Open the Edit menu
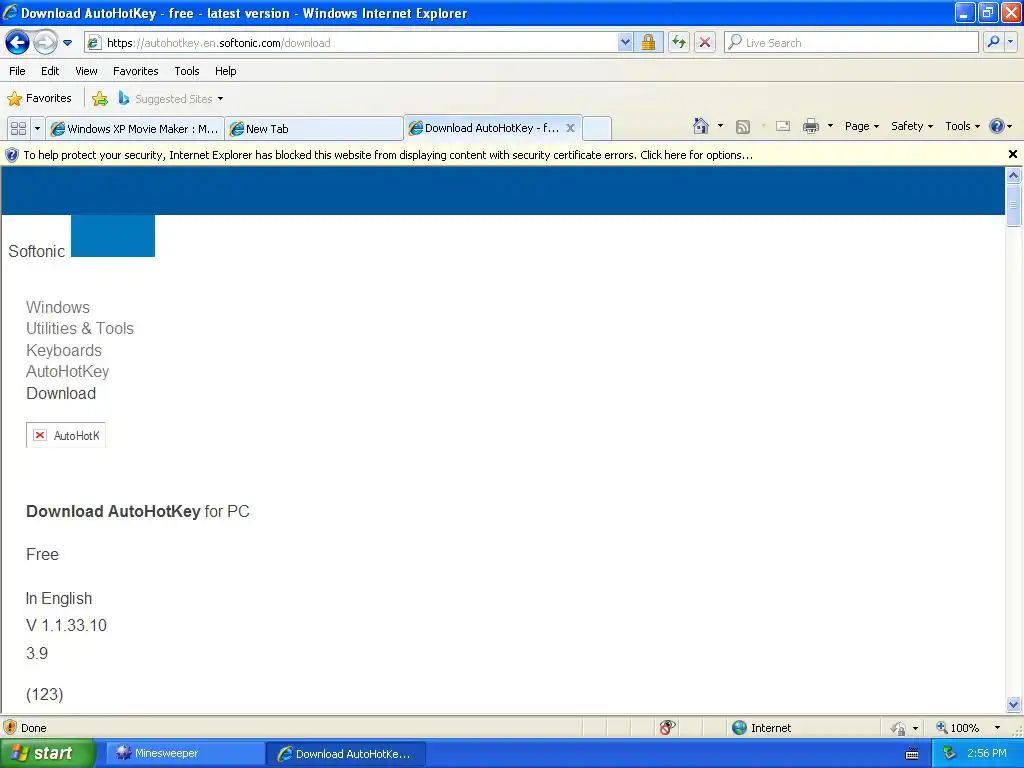The width and height of the screenshot is (1024, 768). point(50,71)
